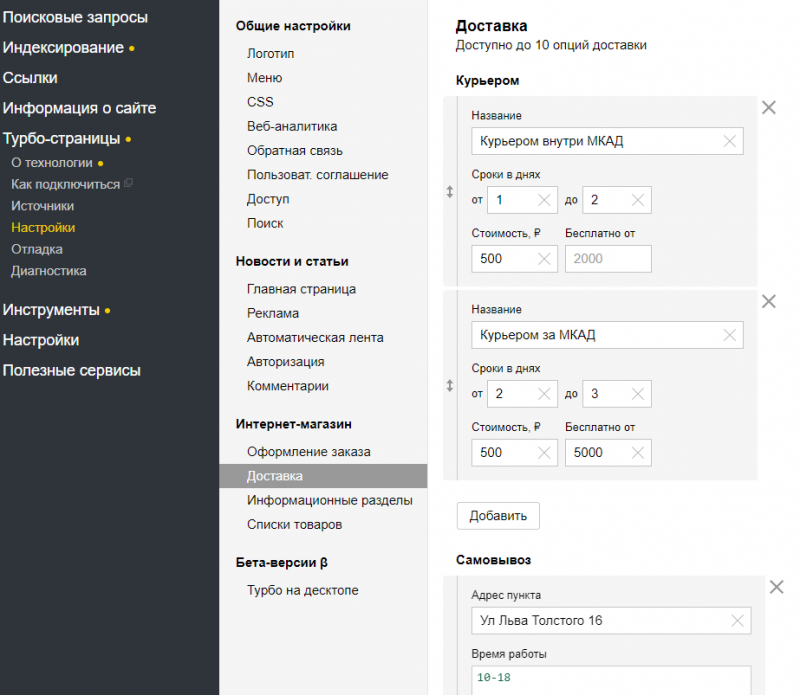Expand the Индексирование sidebar section
The width and height of the screenshot is (800, 695).
[x=63, y=48]
